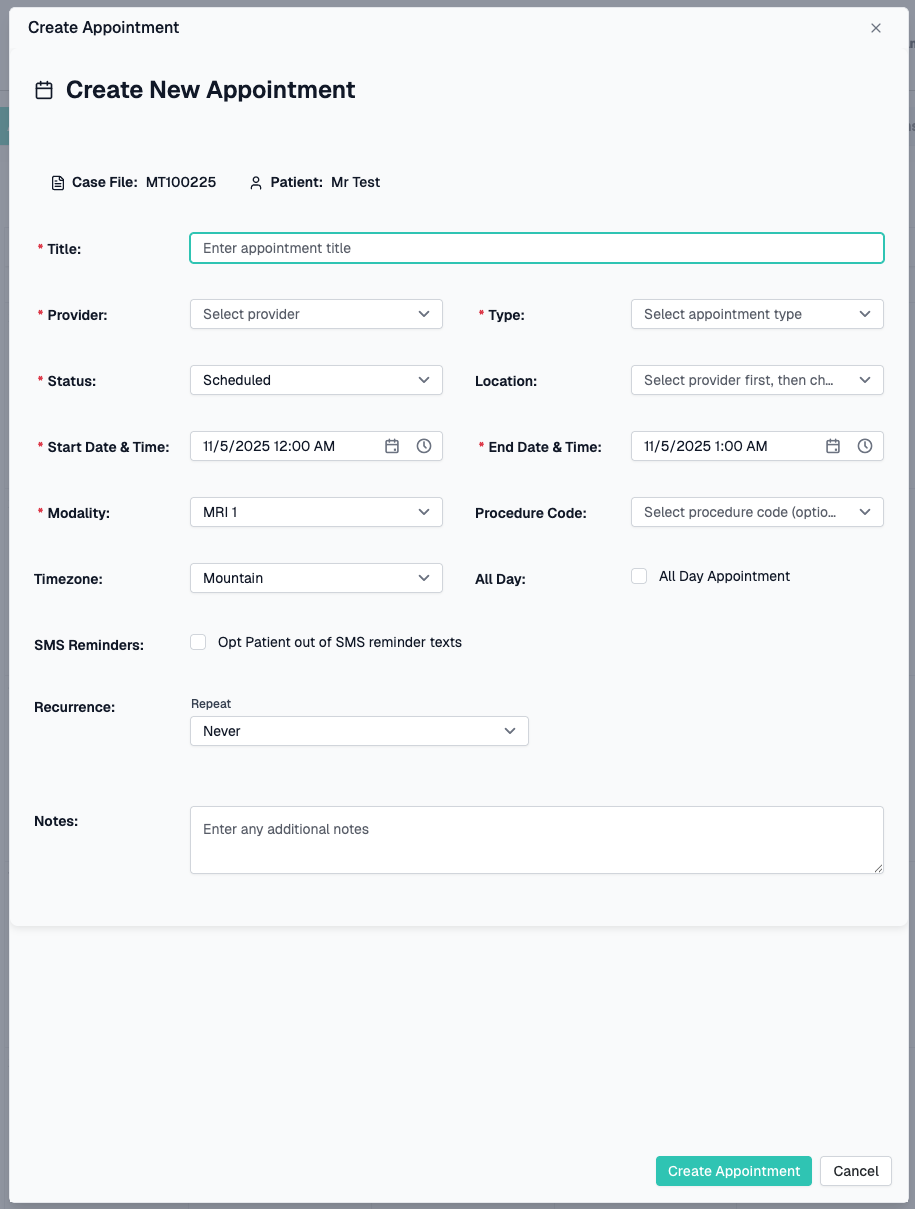
Task: Click the person icon next to Patient
Action: (x=255, y=182)
